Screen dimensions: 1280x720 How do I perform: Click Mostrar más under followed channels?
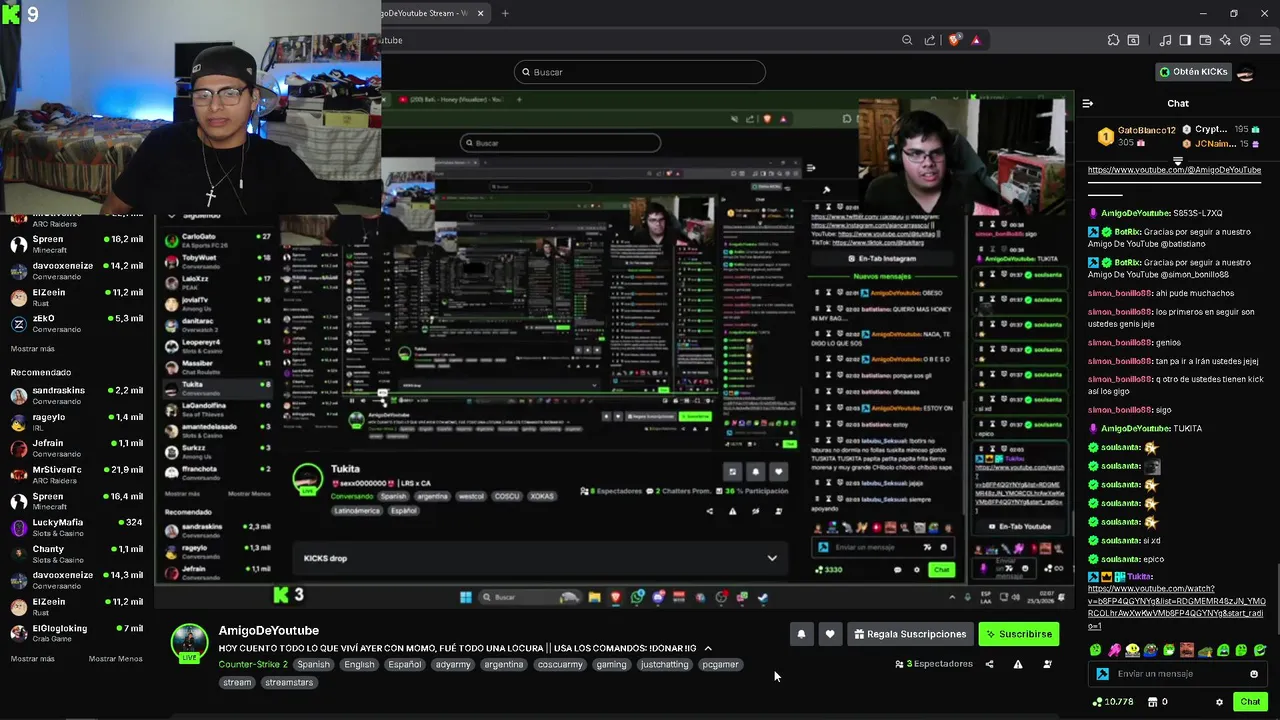tap(33, 349)
